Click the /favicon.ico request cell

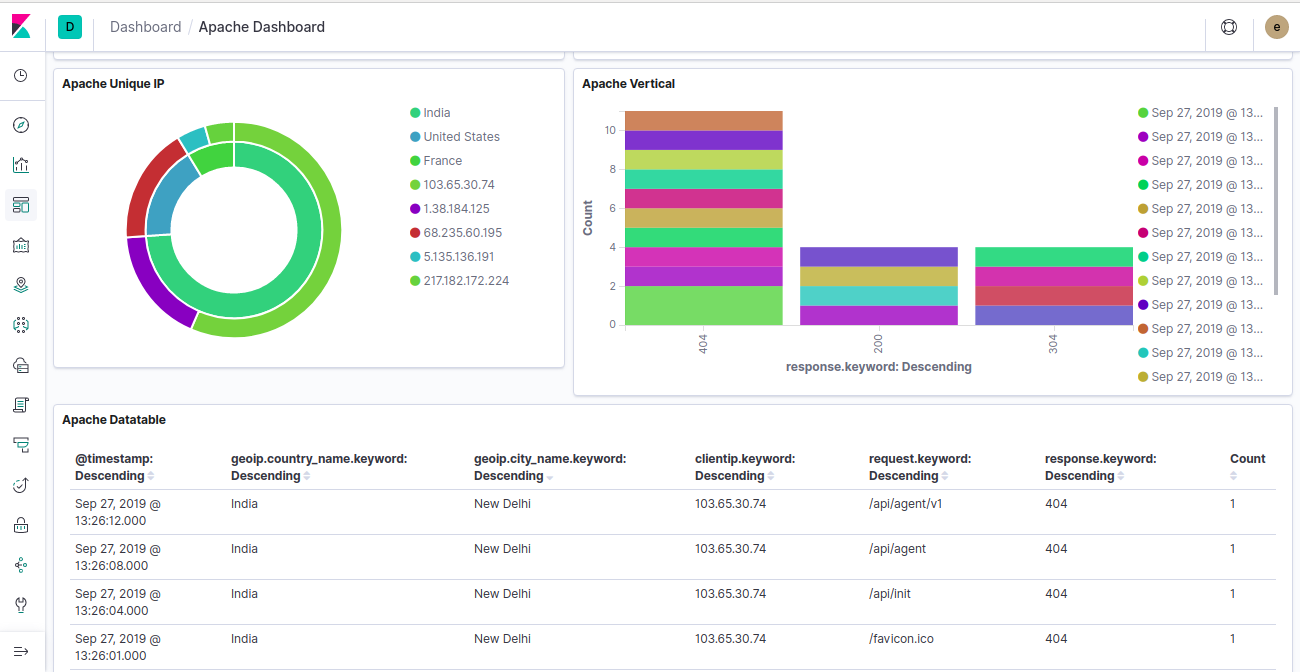tap(901, 639)
